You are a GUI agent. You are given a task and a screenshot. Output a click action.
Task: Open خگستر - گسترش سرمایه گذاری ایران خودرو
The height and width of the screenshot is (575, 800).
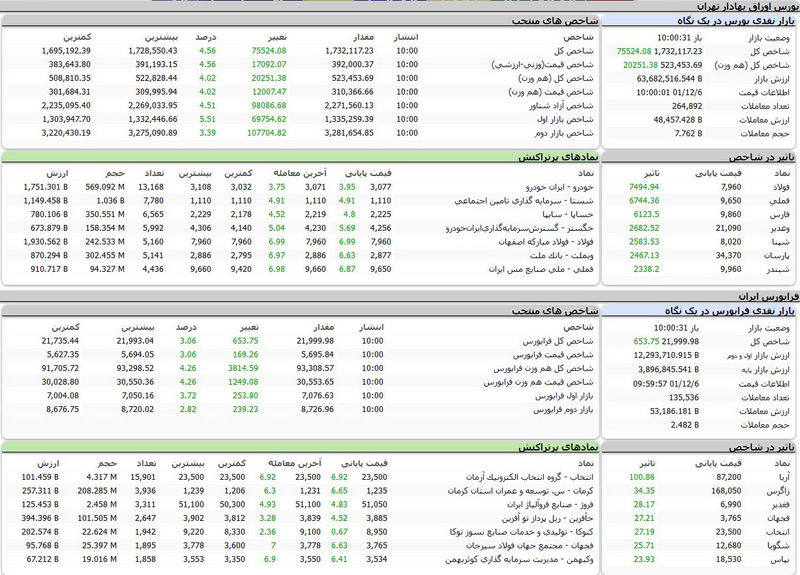tap(519, 229)
